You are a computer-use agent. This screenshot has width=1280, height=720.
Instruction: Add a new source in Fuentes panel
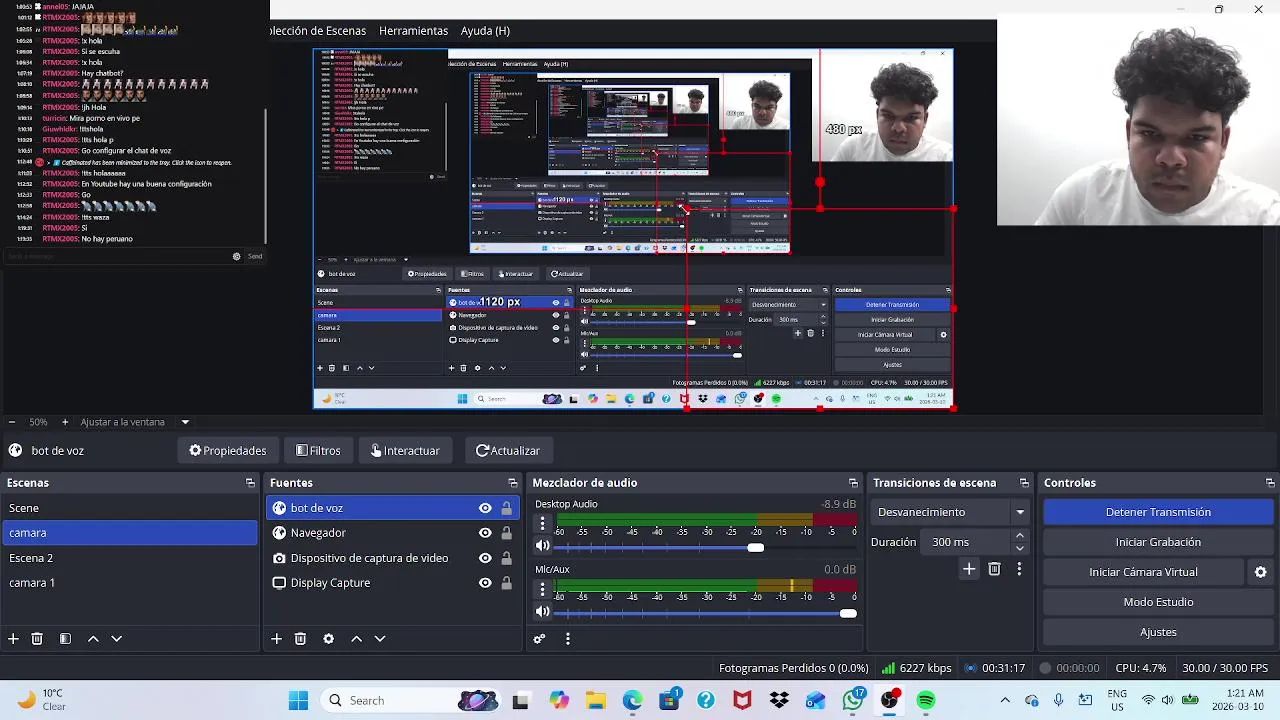pyautogui.click(x=276, y=638)
